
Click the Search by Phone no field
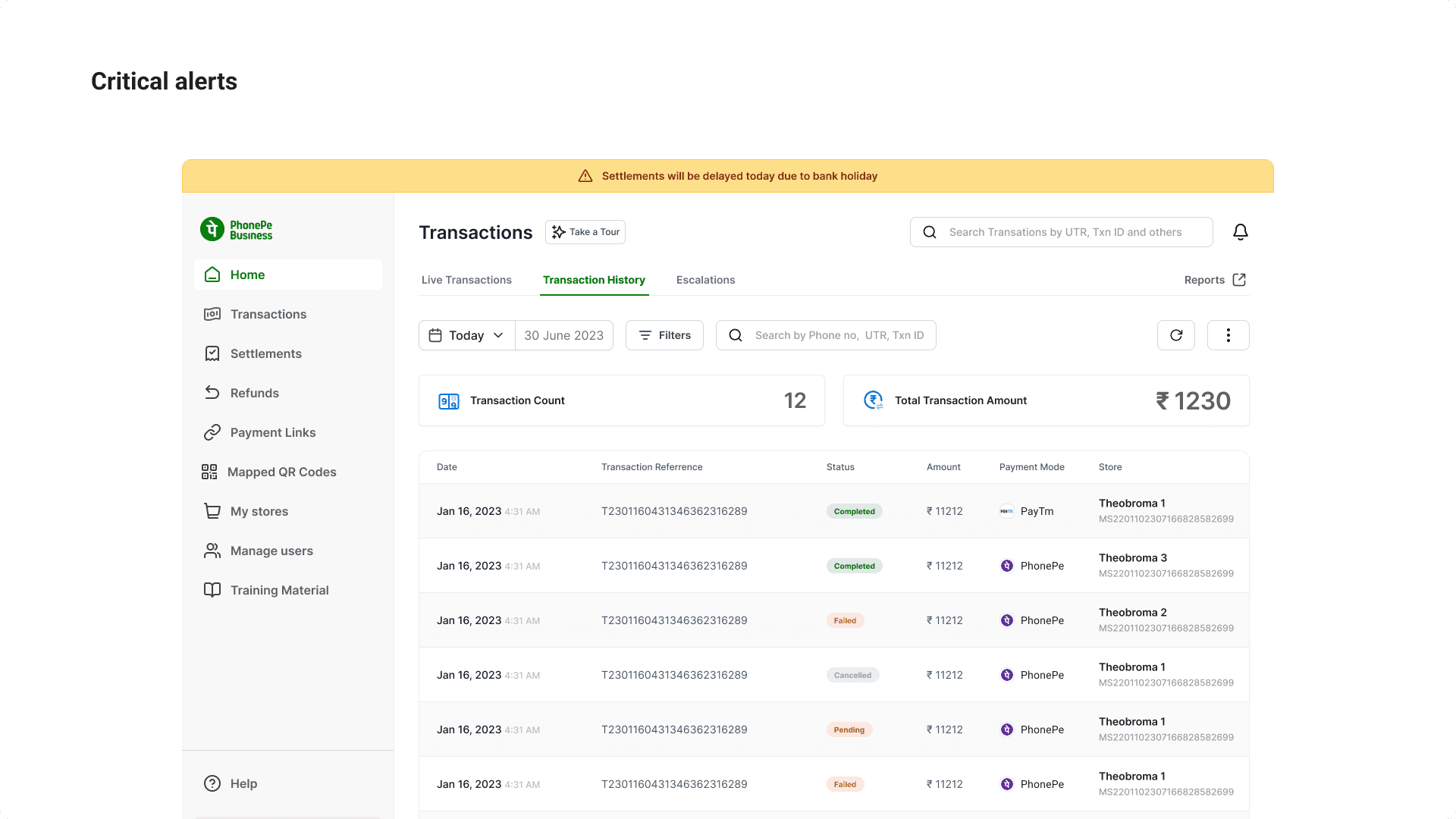tap(839, 335)
